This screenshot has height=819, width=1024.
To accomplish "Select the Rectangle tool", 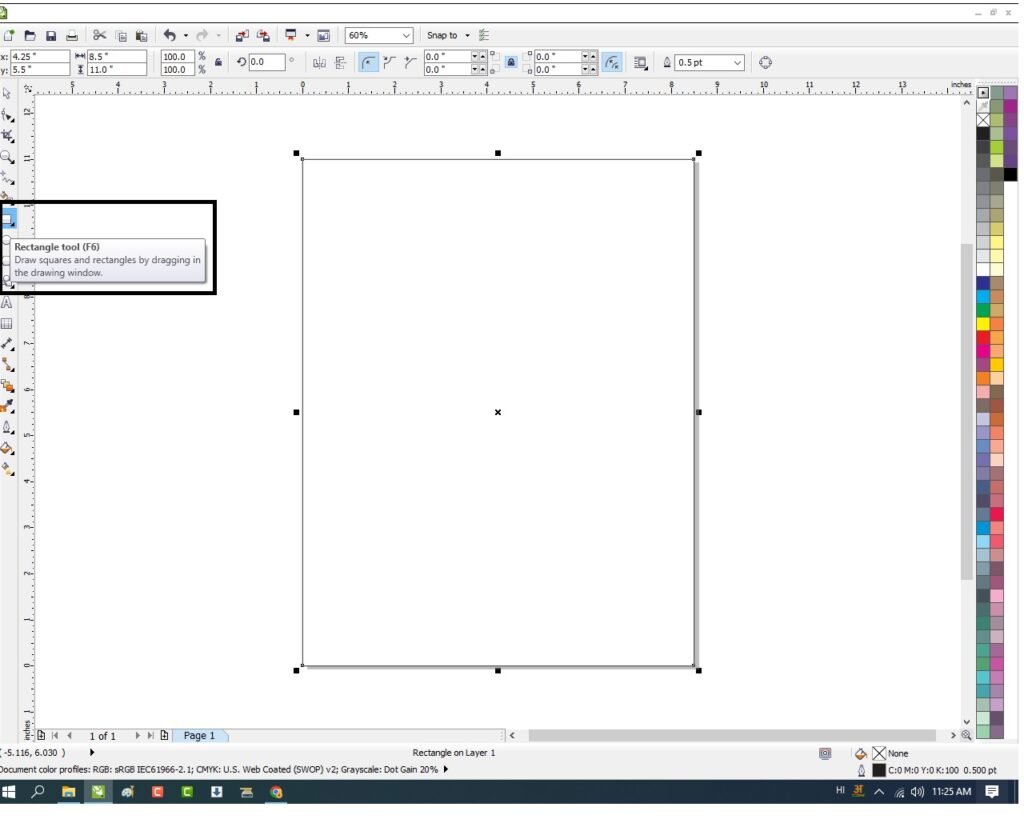I will click(8, 218).
